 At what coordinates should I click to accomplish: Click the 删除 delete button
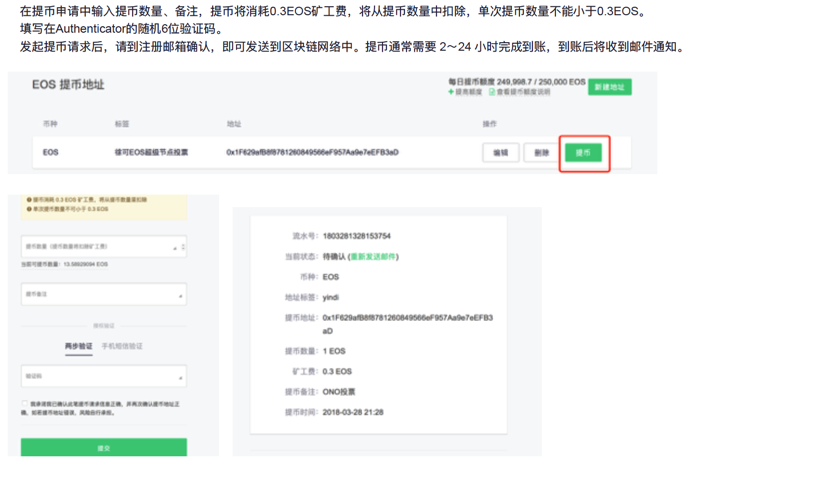click(542, 153)
